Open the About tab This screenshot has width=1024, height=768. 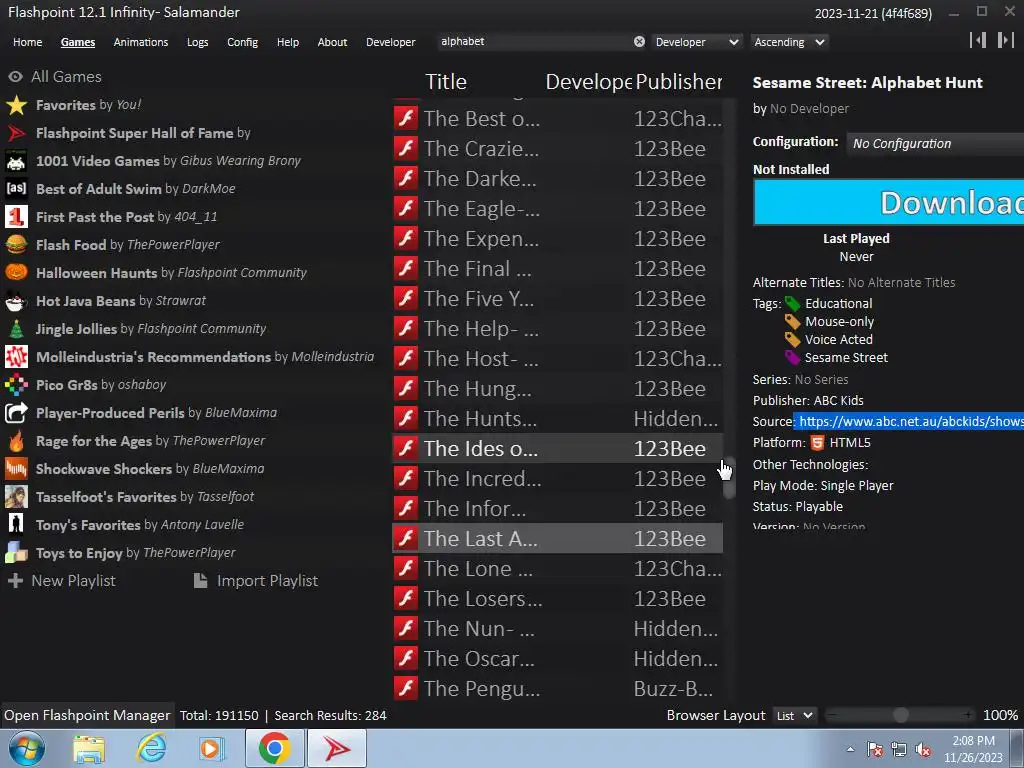(332, 42)
